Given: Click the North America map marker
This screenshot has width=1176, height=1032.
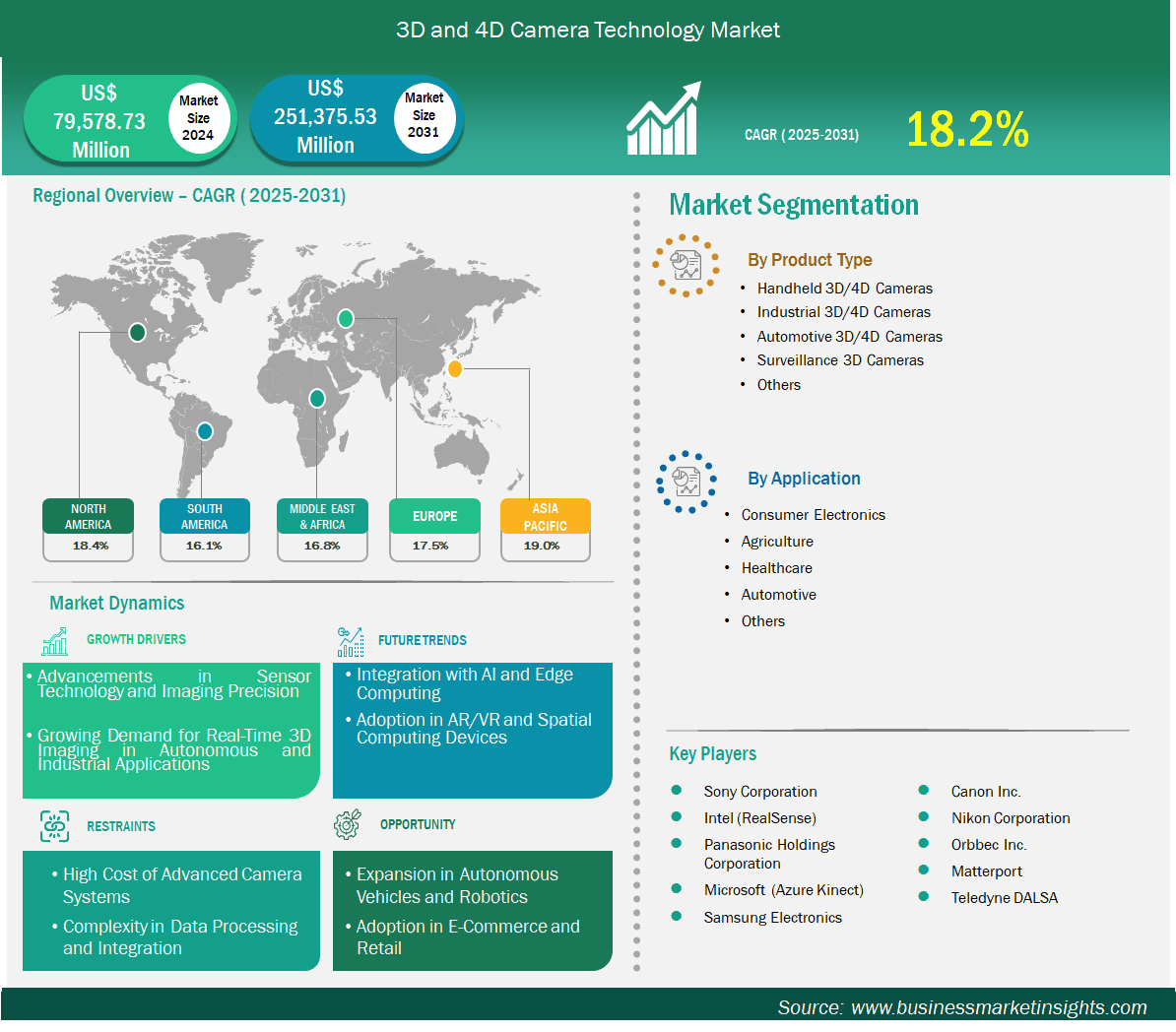Looking at the screenshot, I should coord(137,333).
